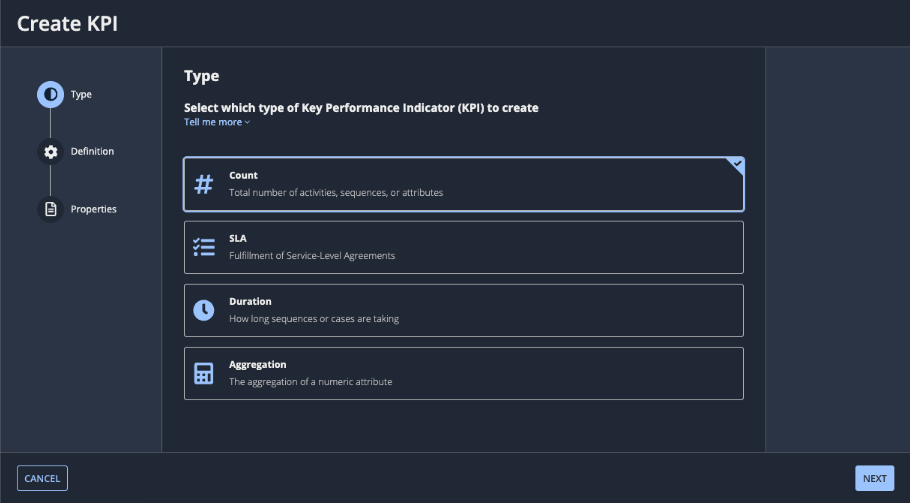Click the hash symbol icon for Count
The width and height of the screenshot is (910, 503).
coord(204,184)
